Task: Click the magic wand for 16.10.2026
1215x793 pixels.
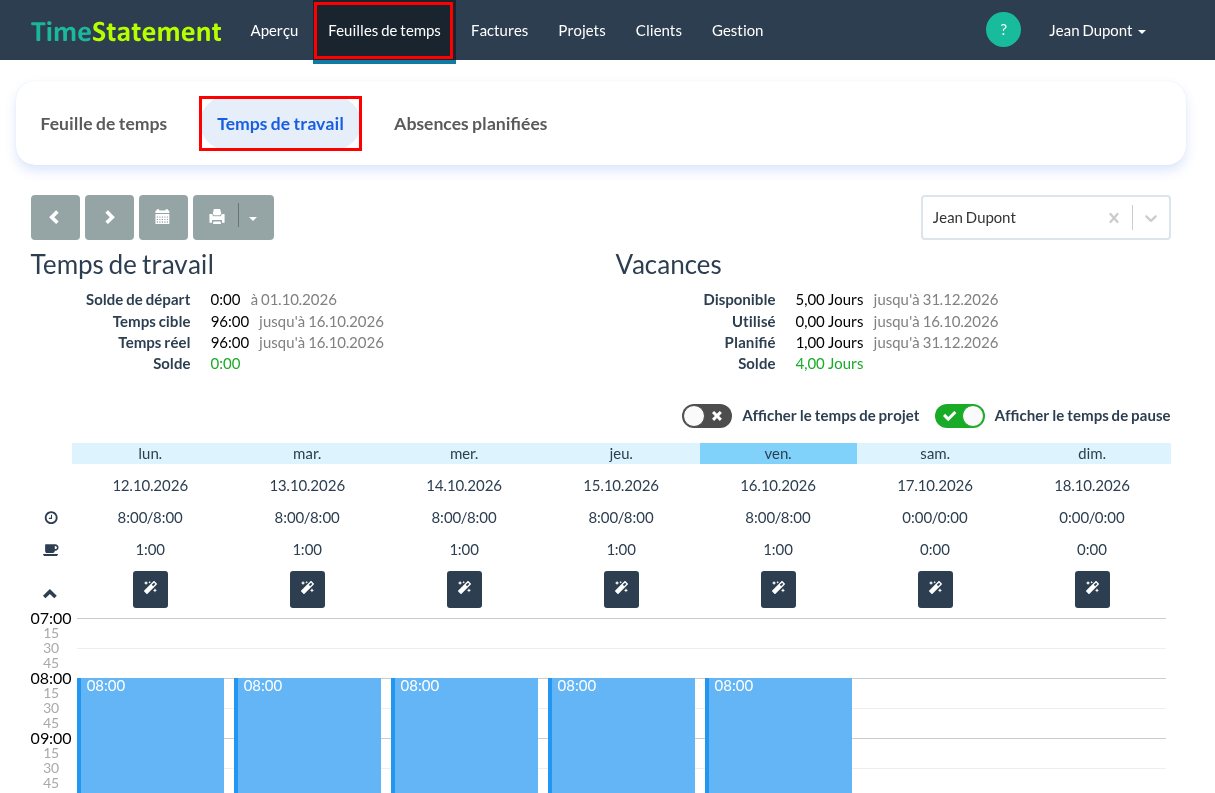Action: (778, 589)
